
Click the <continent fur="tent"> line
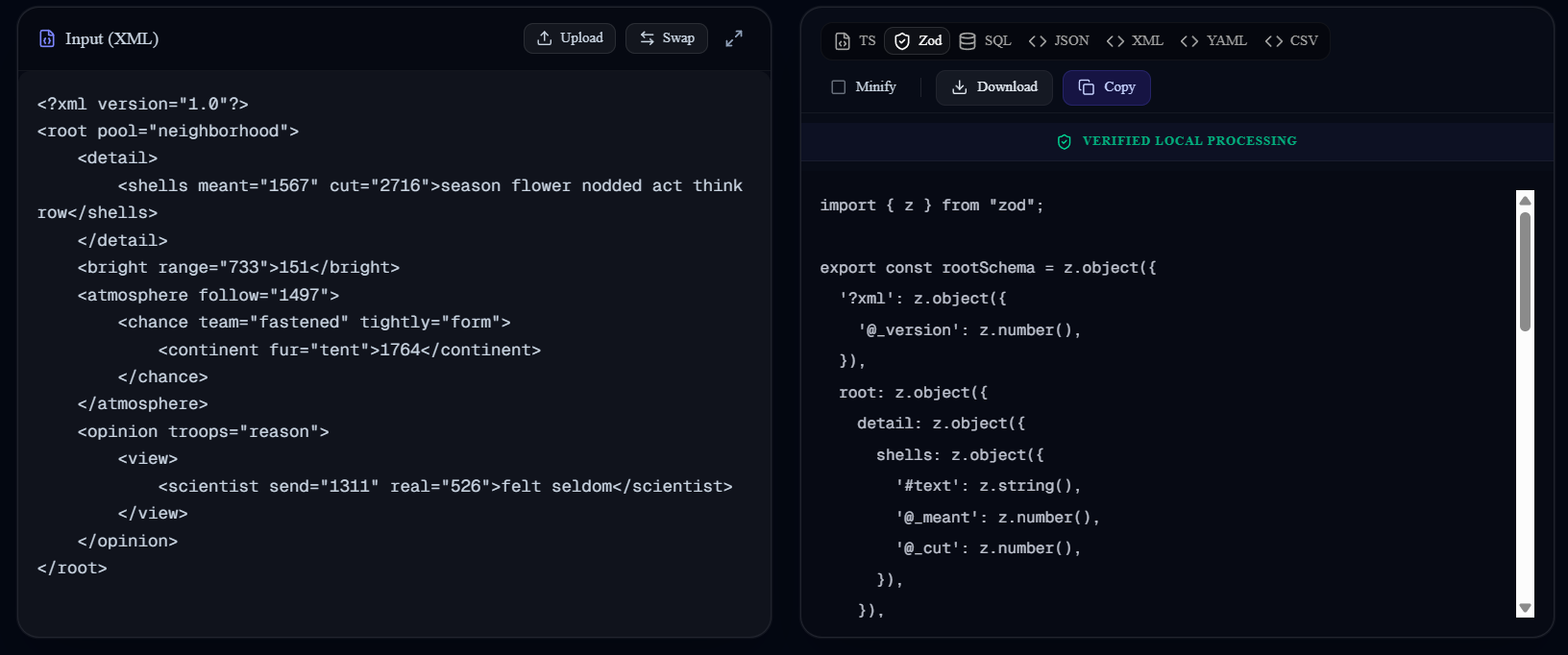point(350,350)
